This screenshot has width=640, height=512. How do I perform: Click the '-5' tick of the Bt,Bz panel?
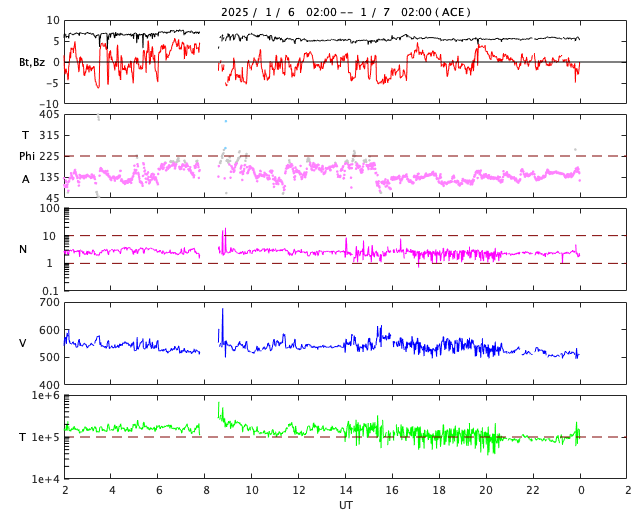click(53, 83)
